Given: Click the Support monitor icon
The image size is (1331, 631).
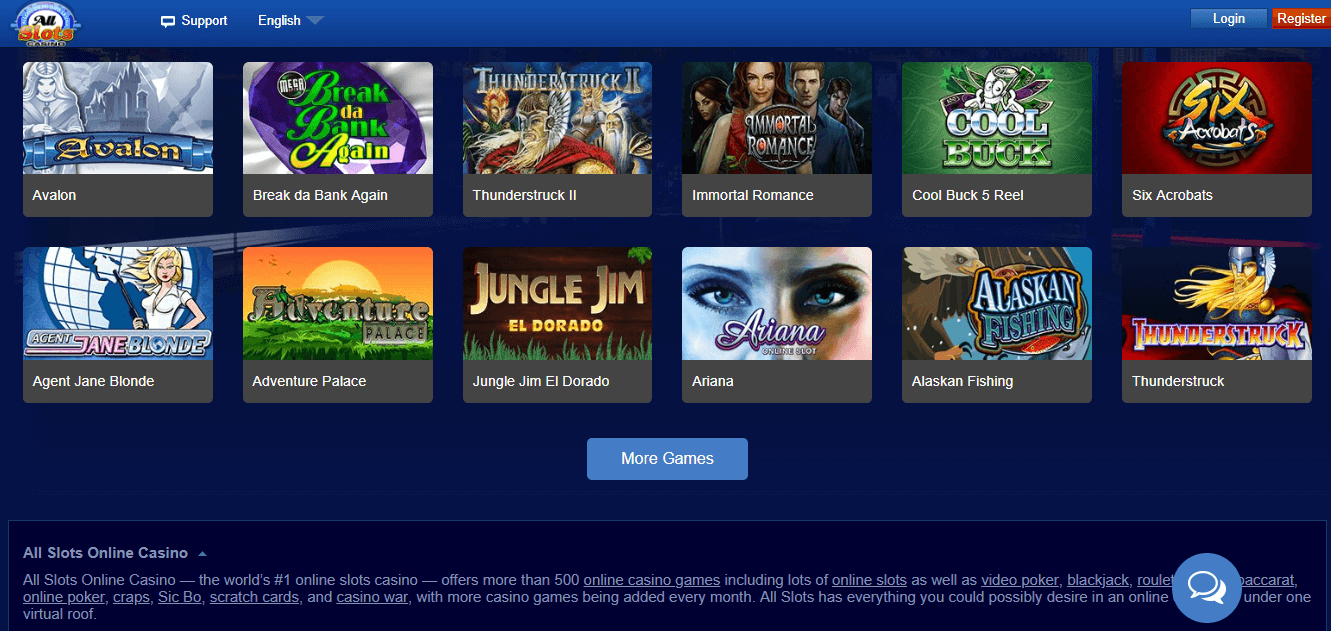Looking at the screenshot, I should tap(168, 21).
